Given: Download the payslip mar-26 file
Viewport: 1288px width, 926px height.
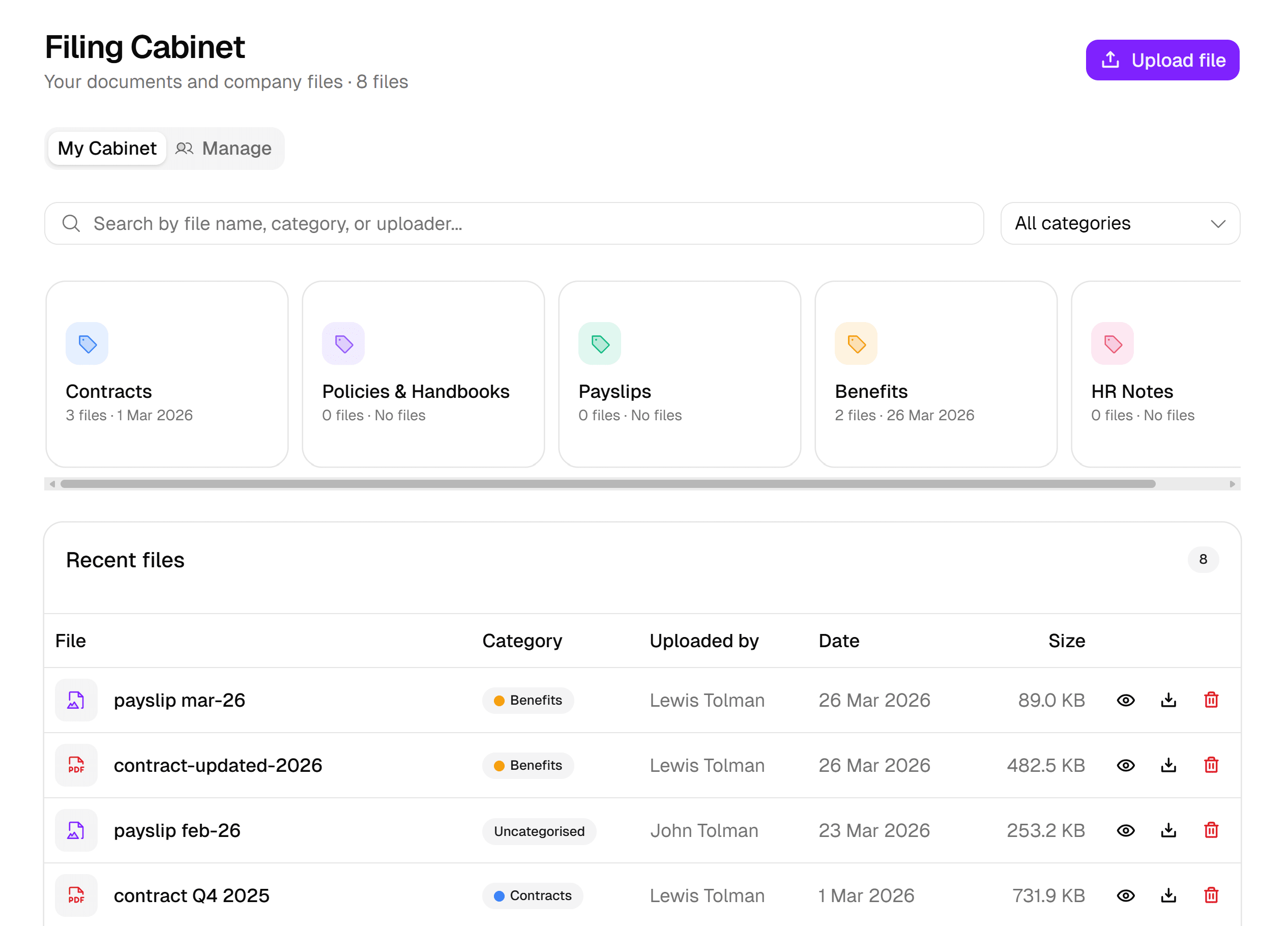Looking at the screenshot, I should (x=1168, y=700).
